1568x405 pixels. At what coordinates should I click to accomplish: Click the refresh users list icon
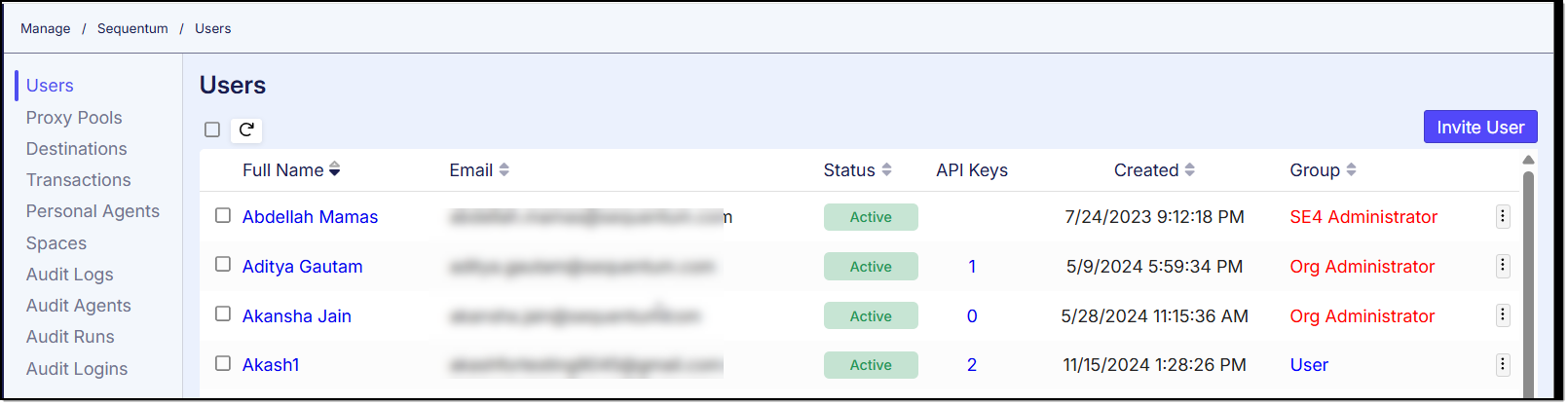tap(246, 129)
